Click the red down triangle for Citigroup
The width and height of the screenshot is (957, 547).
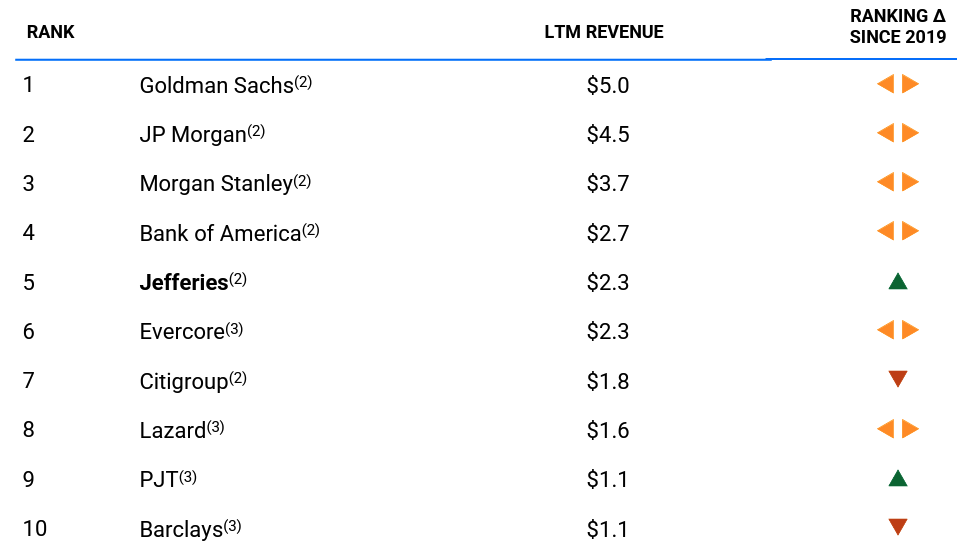click(897, 379)
